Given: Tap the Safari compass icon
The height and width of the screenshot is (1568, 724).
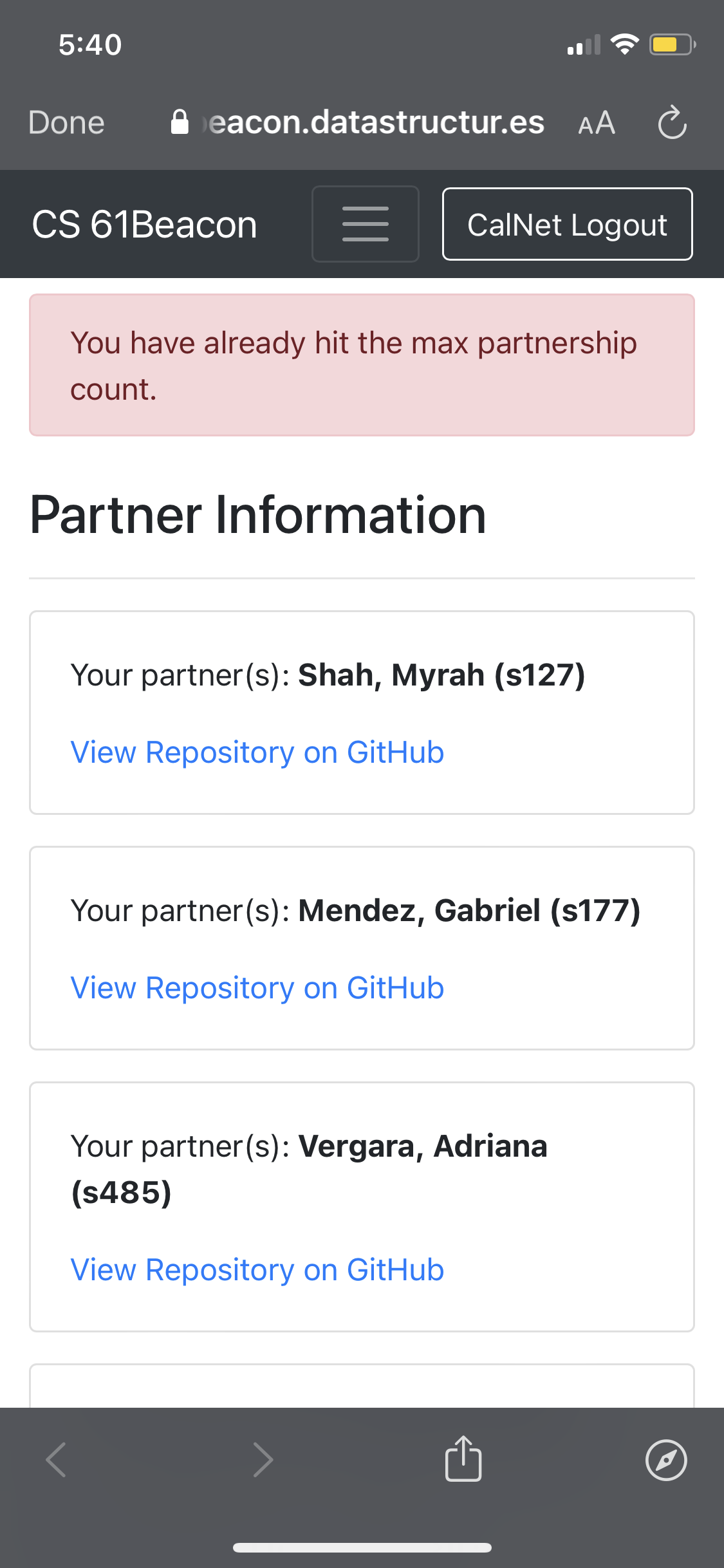Looking at the screenshot, I should tap(666, 1460).
